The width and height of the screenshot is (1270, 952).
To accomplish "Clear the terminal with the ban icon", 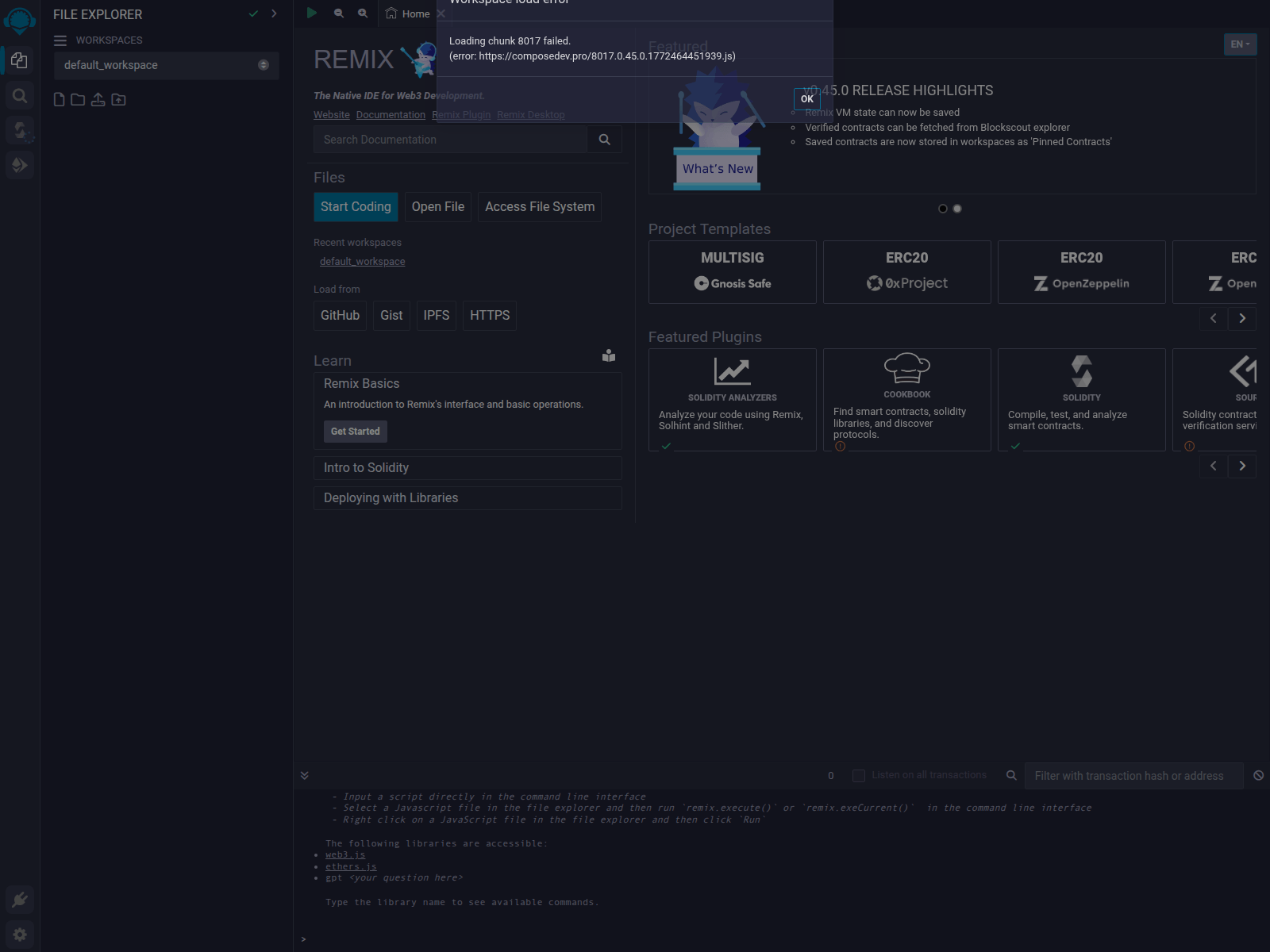I will [1258, 775].
